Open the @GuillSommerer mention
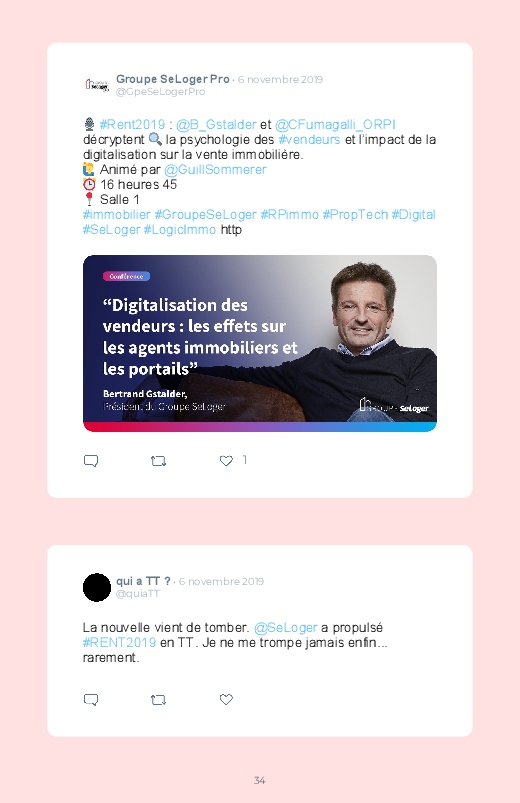The width and height of the screenshot is (520, 803). click(x=215, y=170)
